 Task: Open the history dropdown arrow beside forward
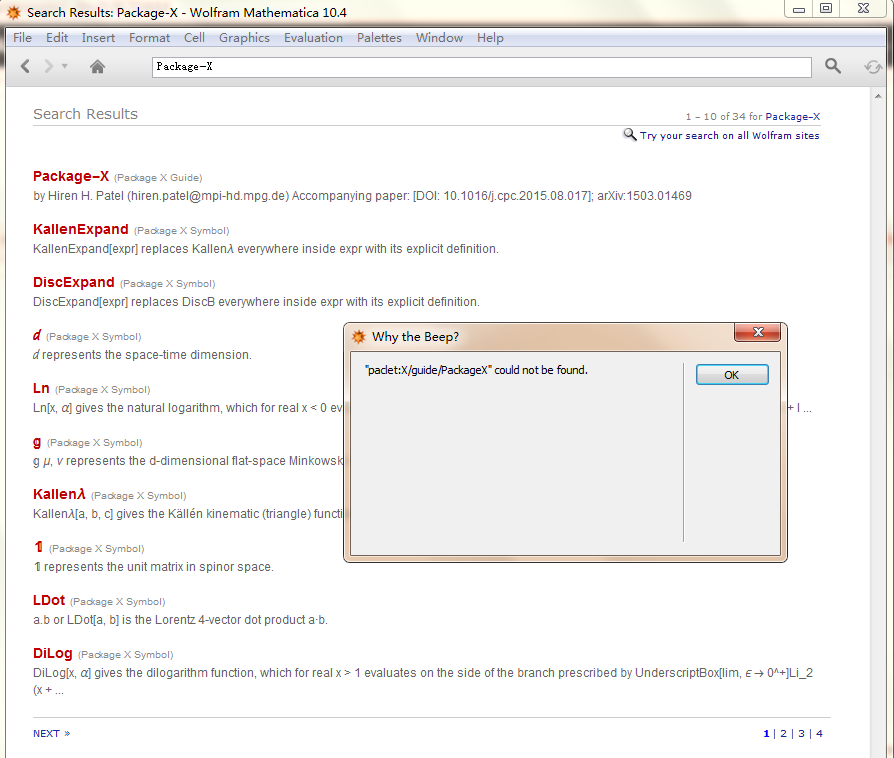pyautogui.click(x=64, y=66)
